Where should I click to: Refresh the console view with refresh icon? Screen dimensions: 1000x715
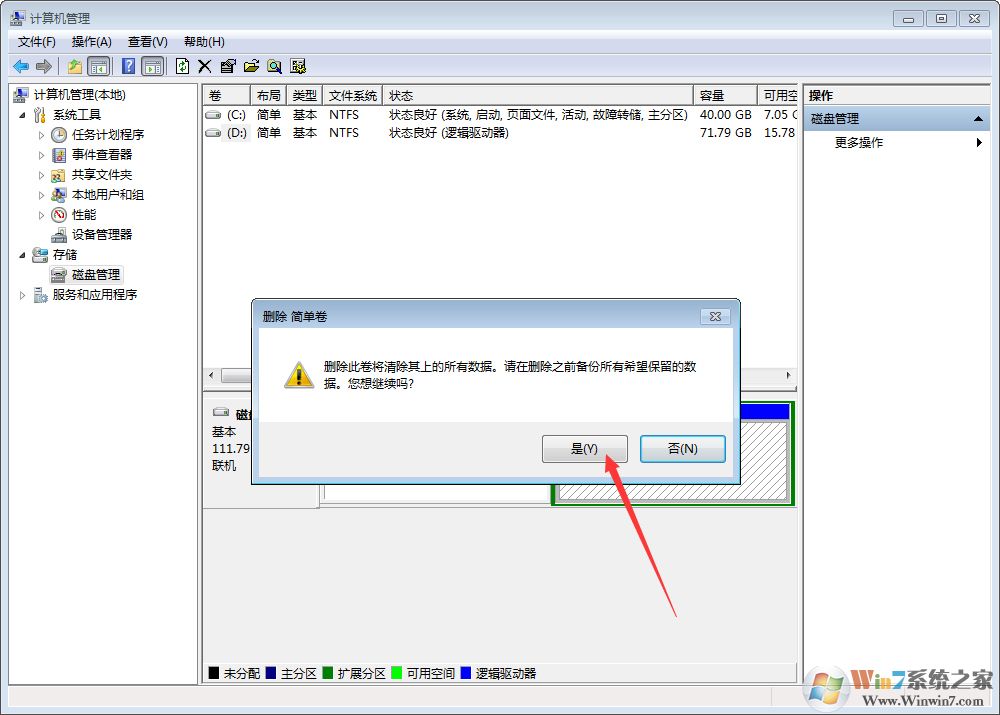(x=182, y=66)
